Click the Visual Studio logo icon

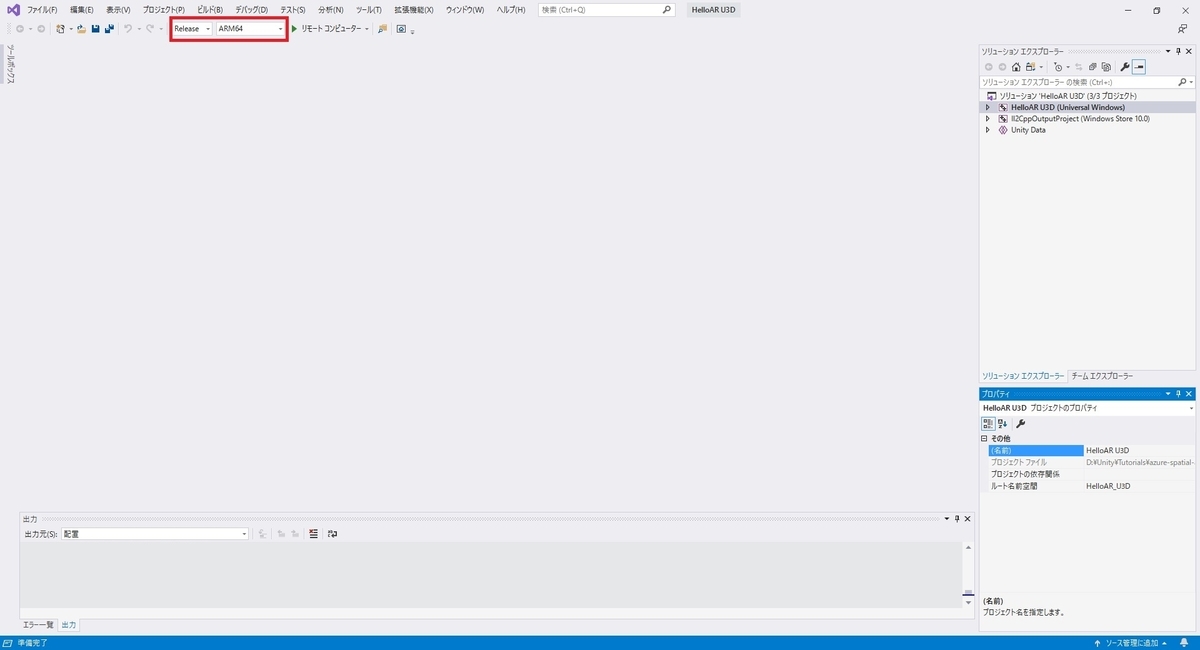[x=13, y=9]
